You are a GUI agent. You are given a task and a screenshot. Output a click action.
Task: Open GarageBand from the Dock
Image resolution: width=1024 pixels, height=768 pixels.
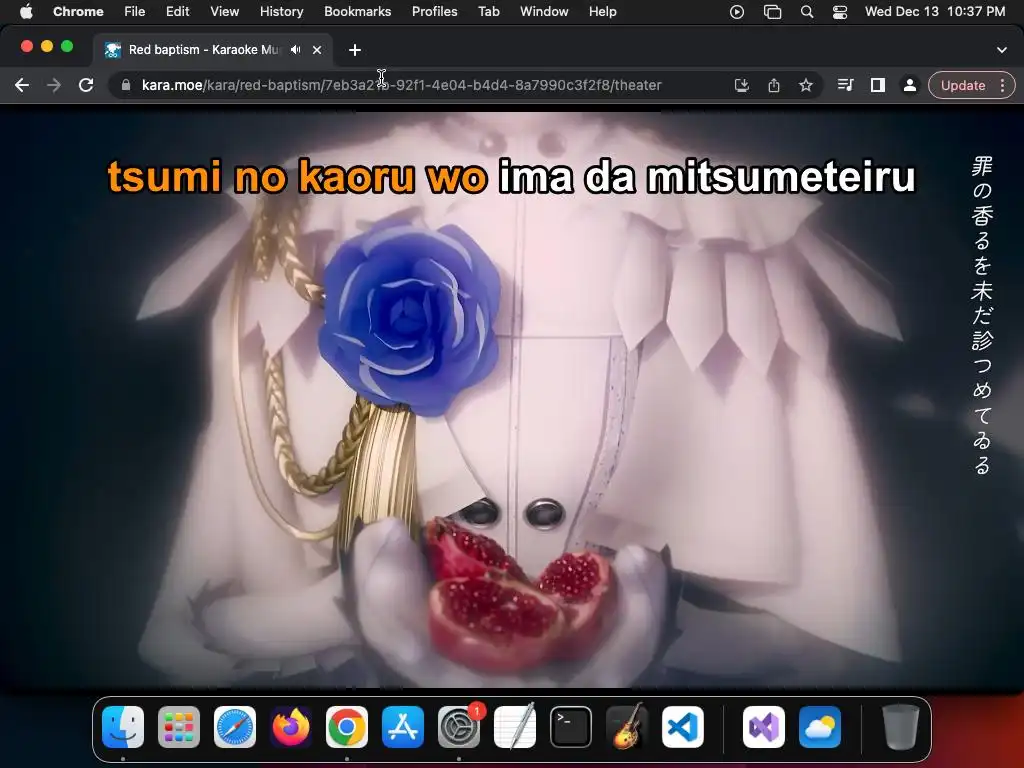coord(627,727)
